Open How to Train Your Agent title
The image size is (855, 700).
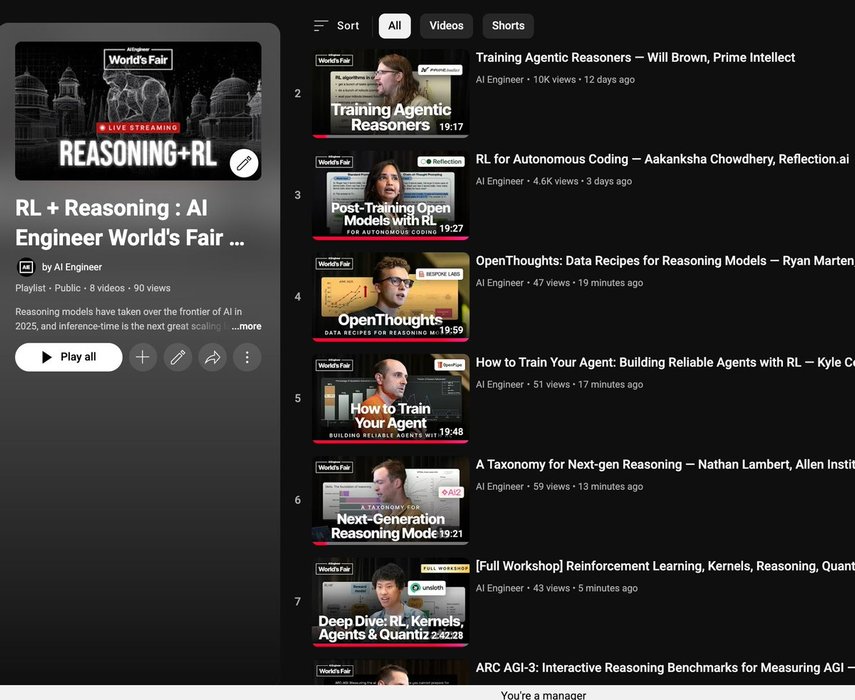[x=665, y=363]
